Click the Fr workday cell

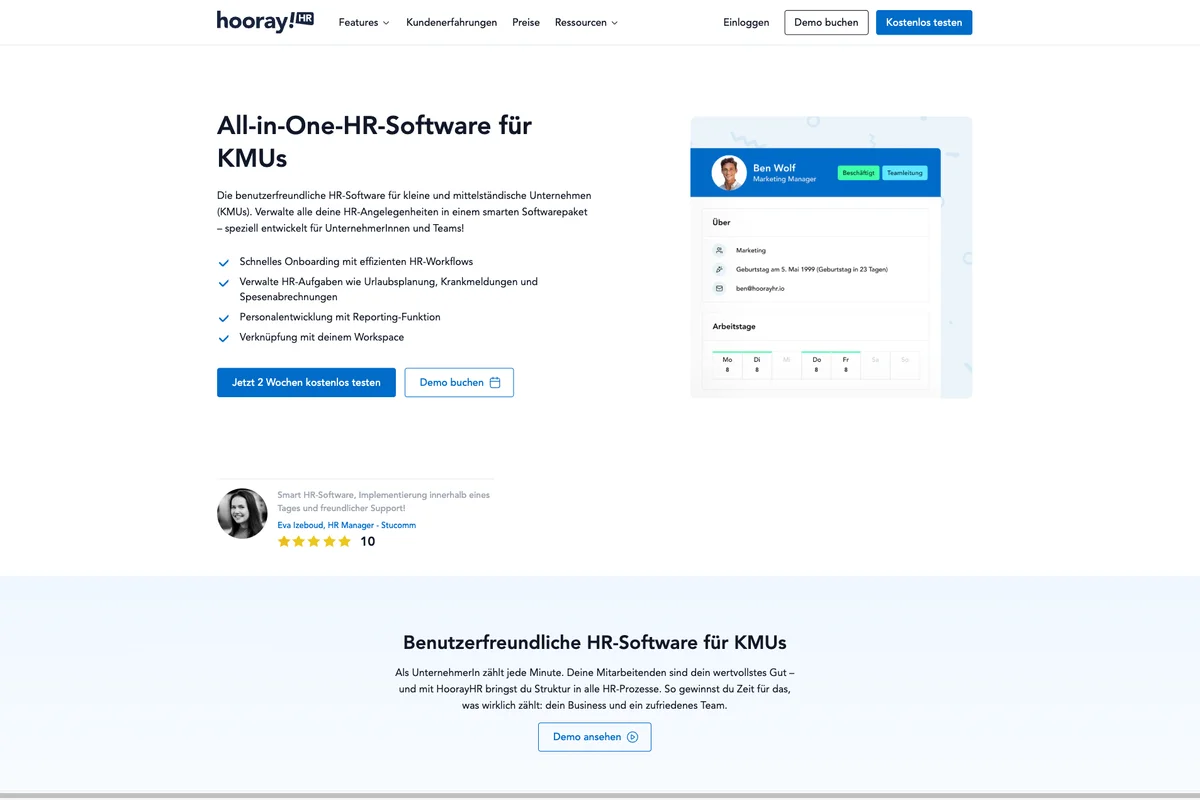click(846, 364)
